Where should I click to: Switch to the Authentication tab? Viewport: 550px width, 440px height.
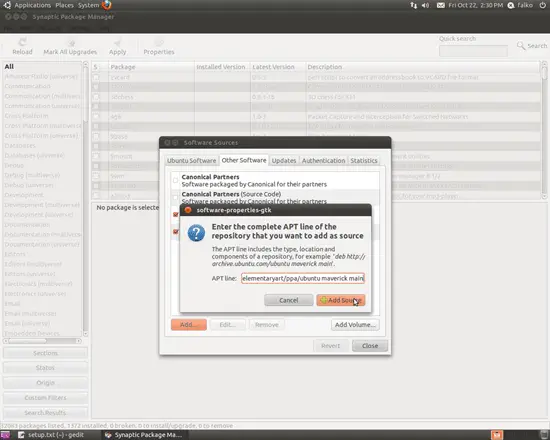coord(323,160)
